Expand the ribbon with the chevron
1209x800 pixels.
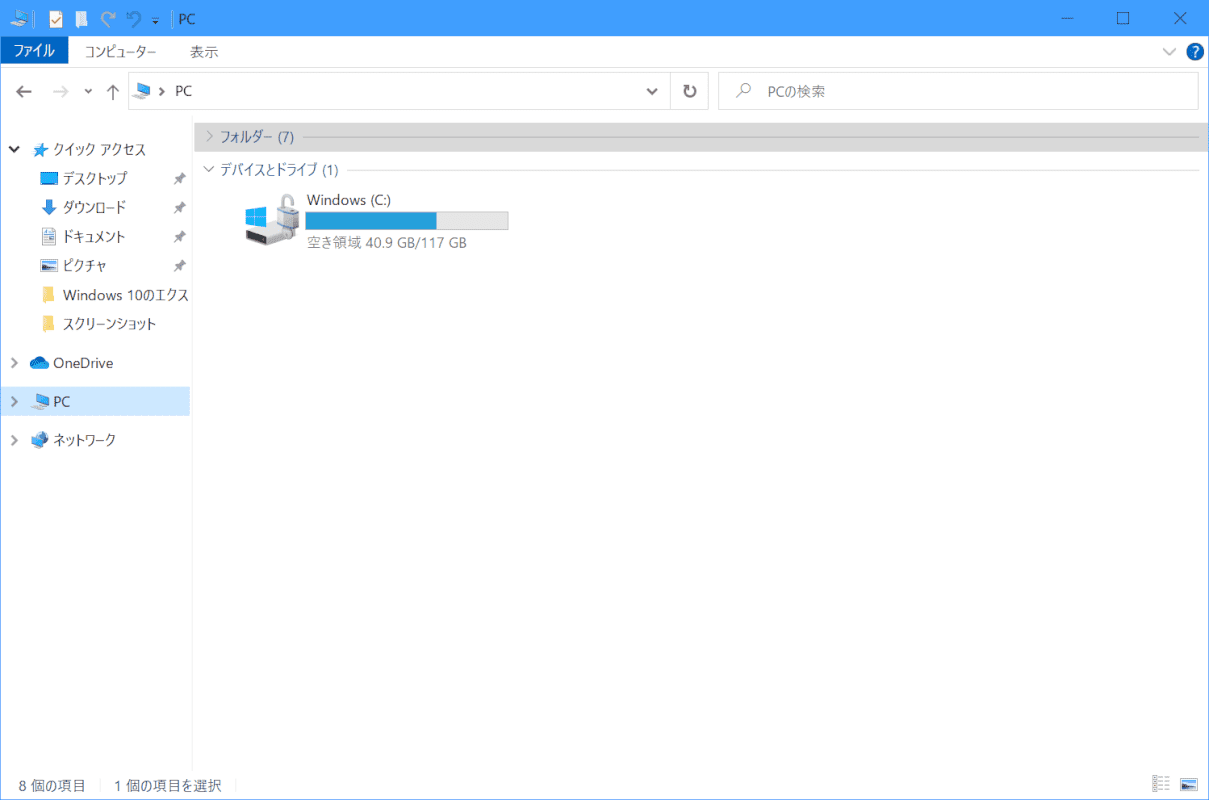(x=1170, y=52)
